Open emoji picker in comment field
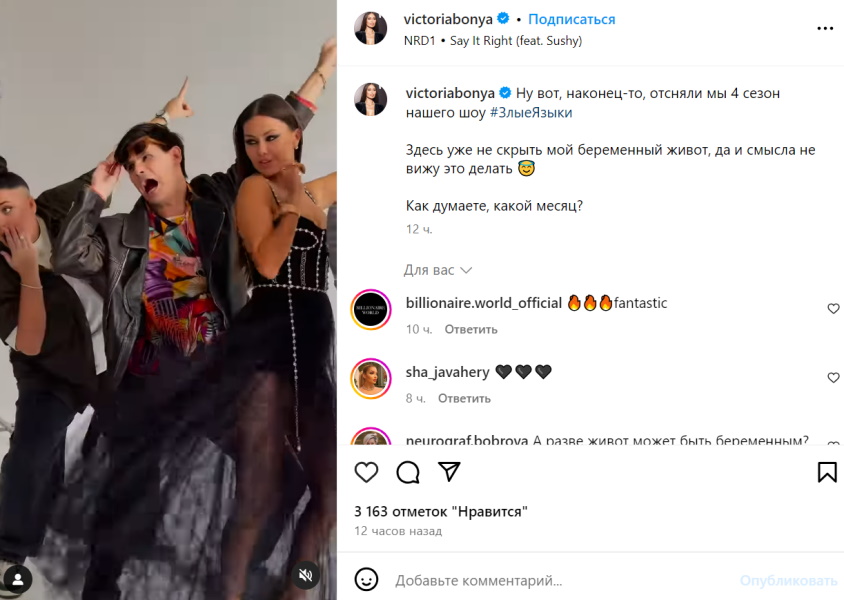 (x=367, y=580)
